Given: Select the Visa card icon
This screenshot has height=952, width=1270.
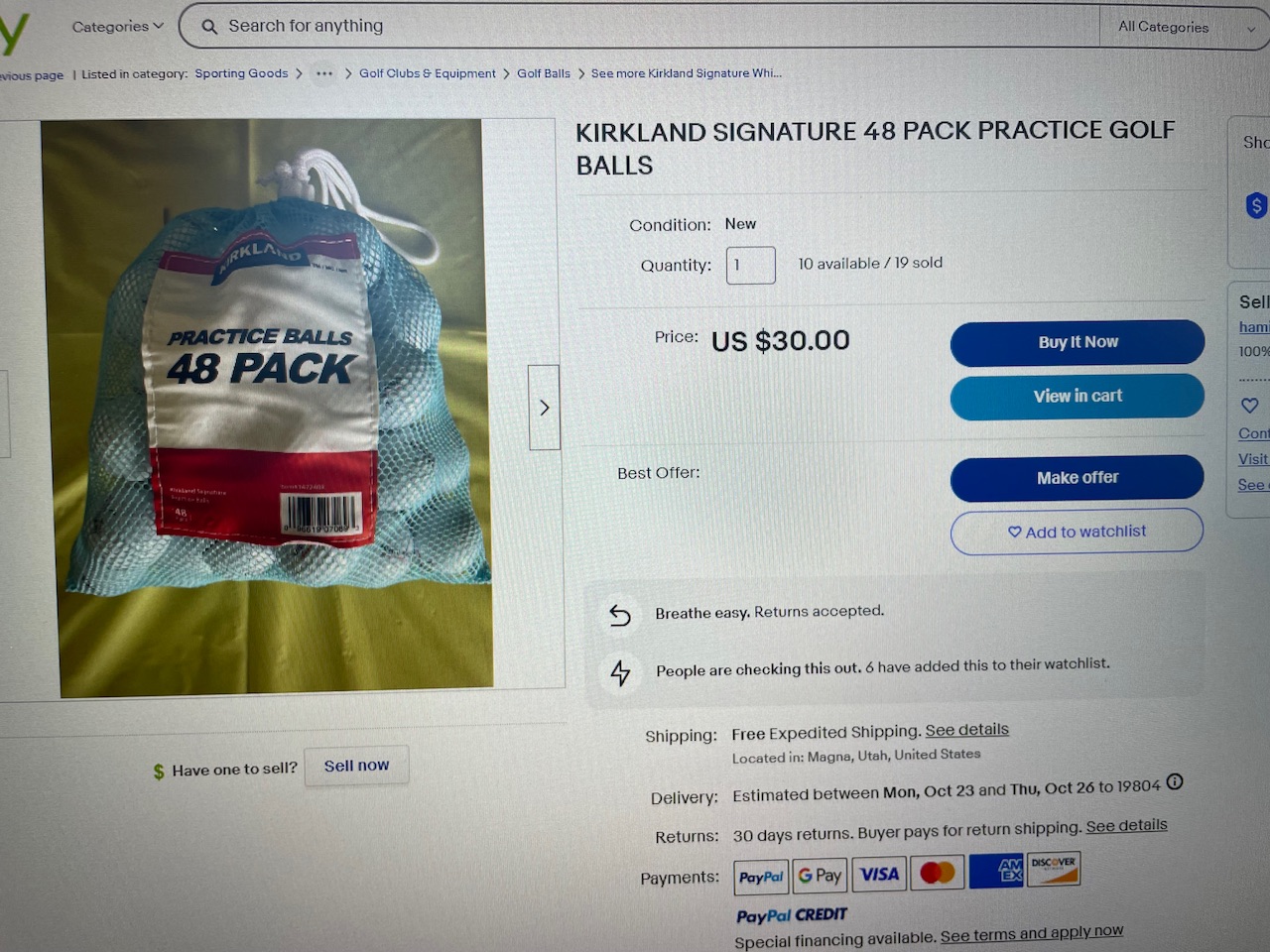Looking at the screenshot, I should click(879, 874).
